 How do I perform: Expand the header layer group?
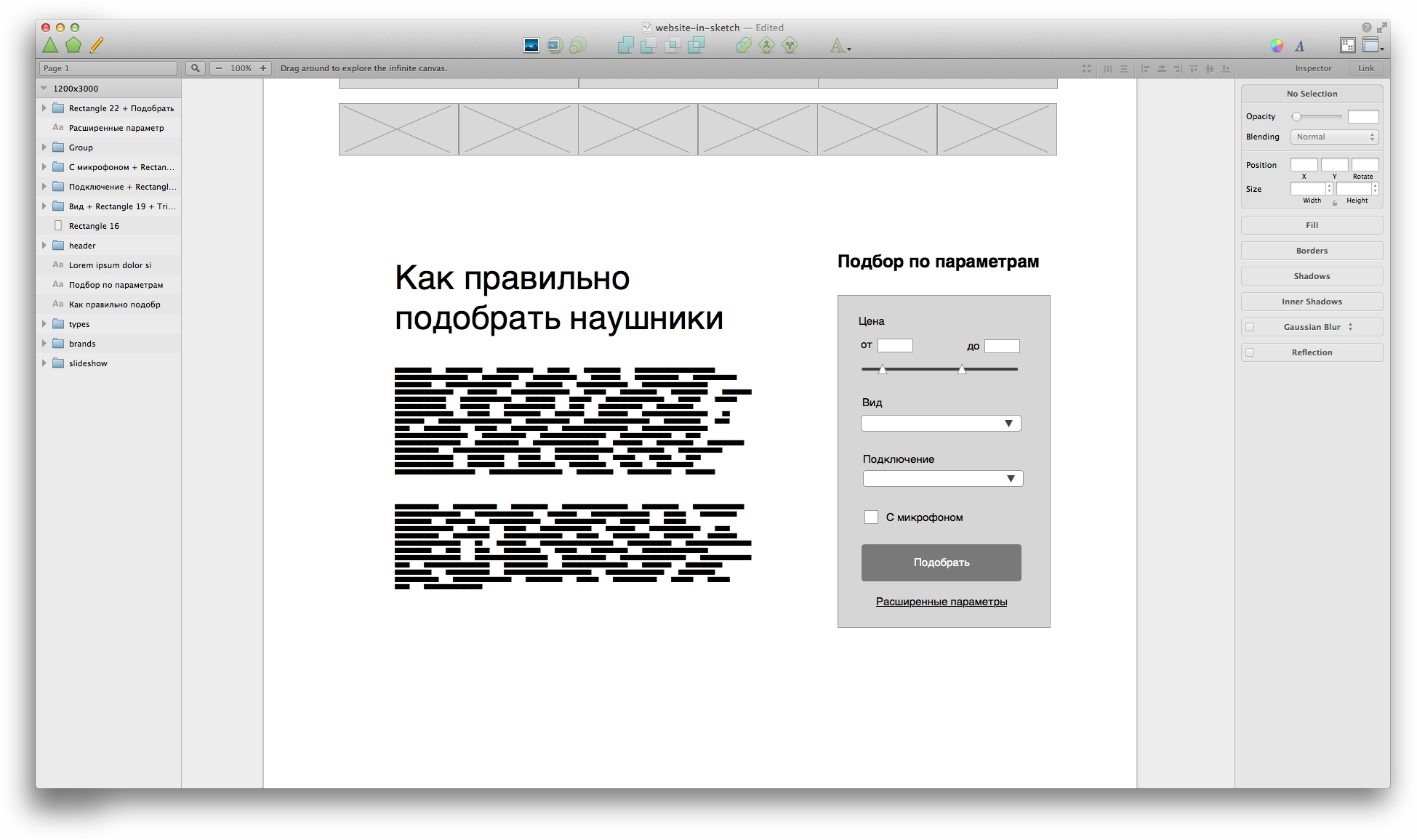45,246
